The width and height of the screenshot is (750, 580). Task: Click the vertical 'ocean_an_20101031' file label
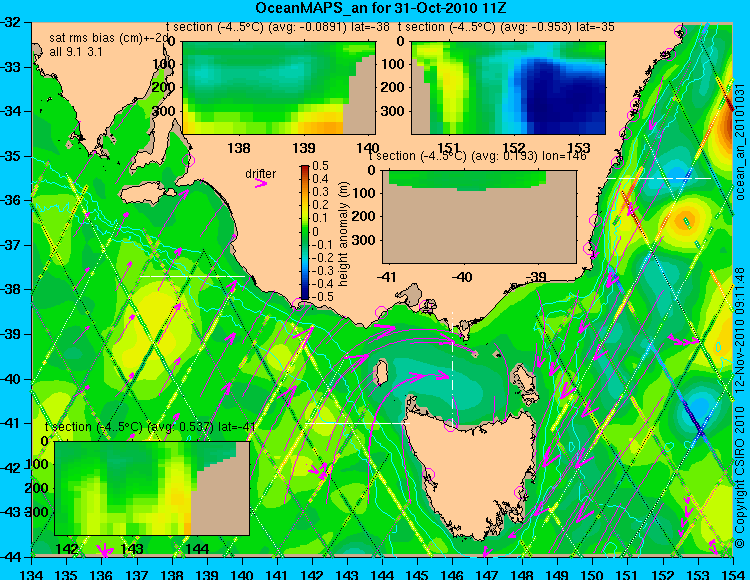(x=740, y=142)
